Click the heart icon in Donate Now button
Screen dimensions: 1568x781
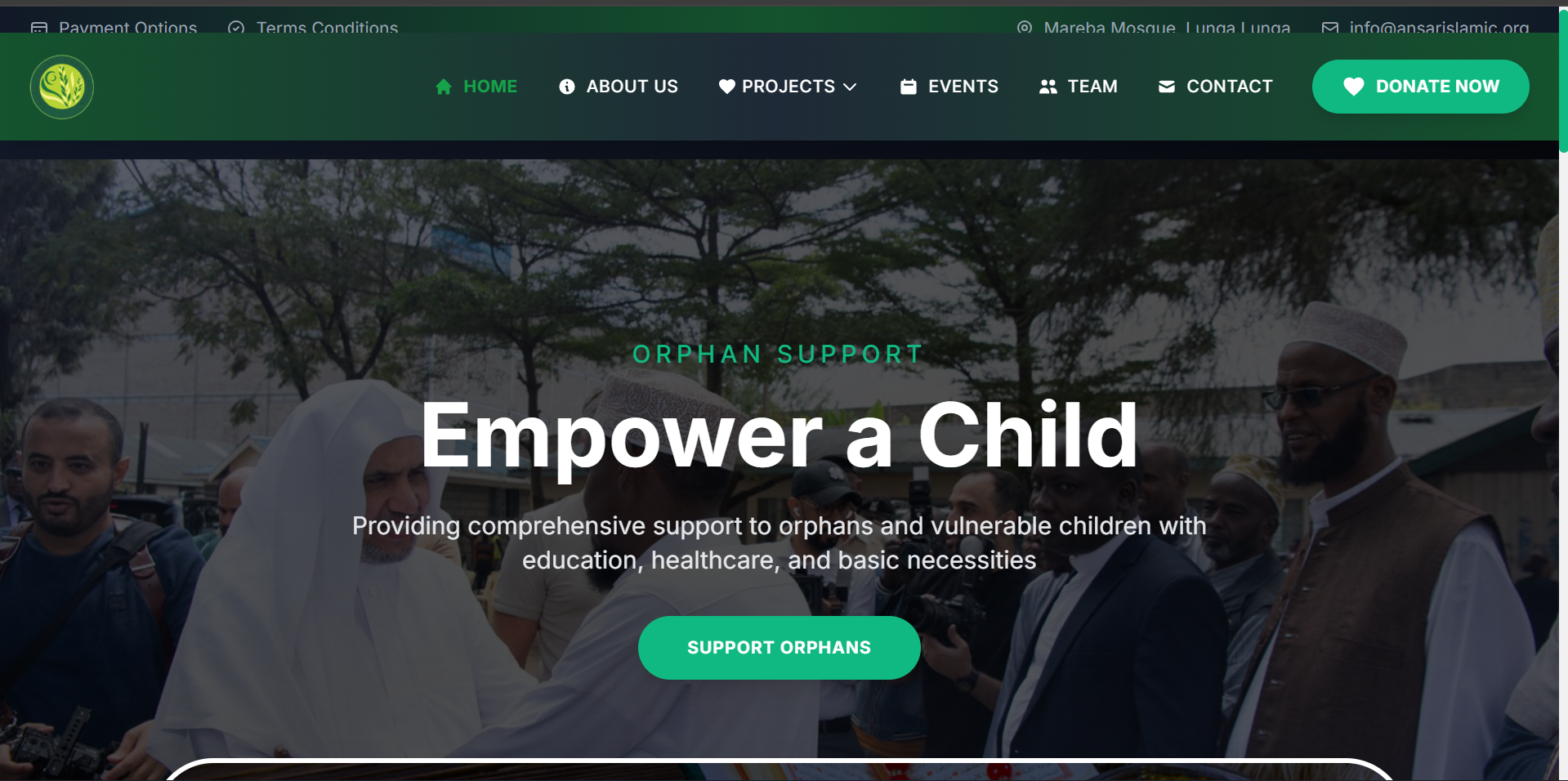pos(1354,87)
